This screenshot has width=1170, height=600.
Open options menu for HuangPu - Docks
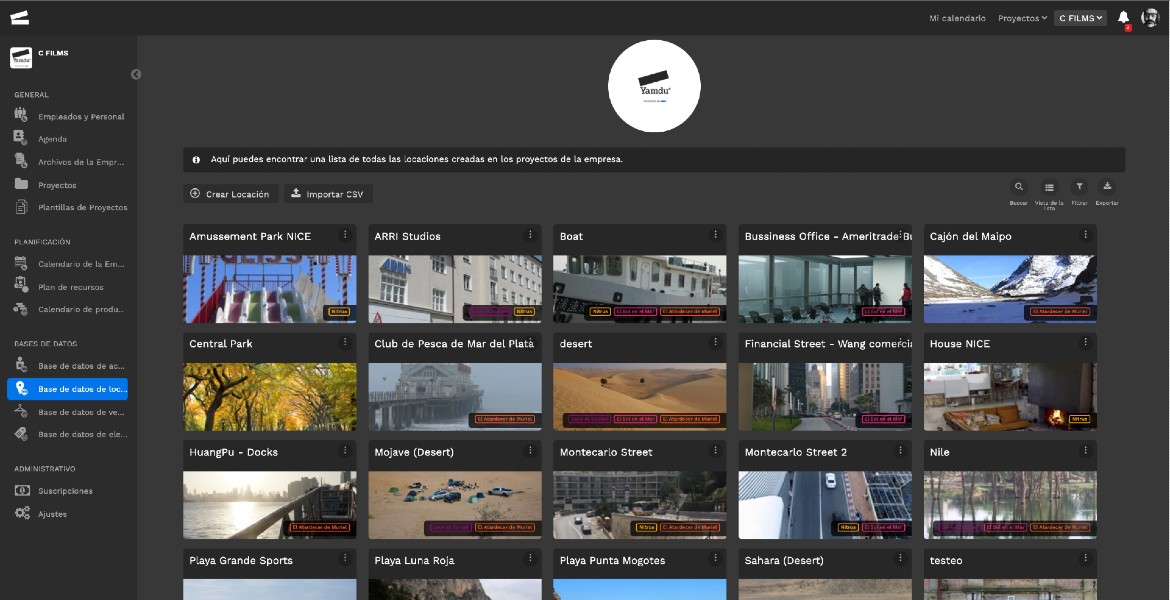tap(345, 451)
